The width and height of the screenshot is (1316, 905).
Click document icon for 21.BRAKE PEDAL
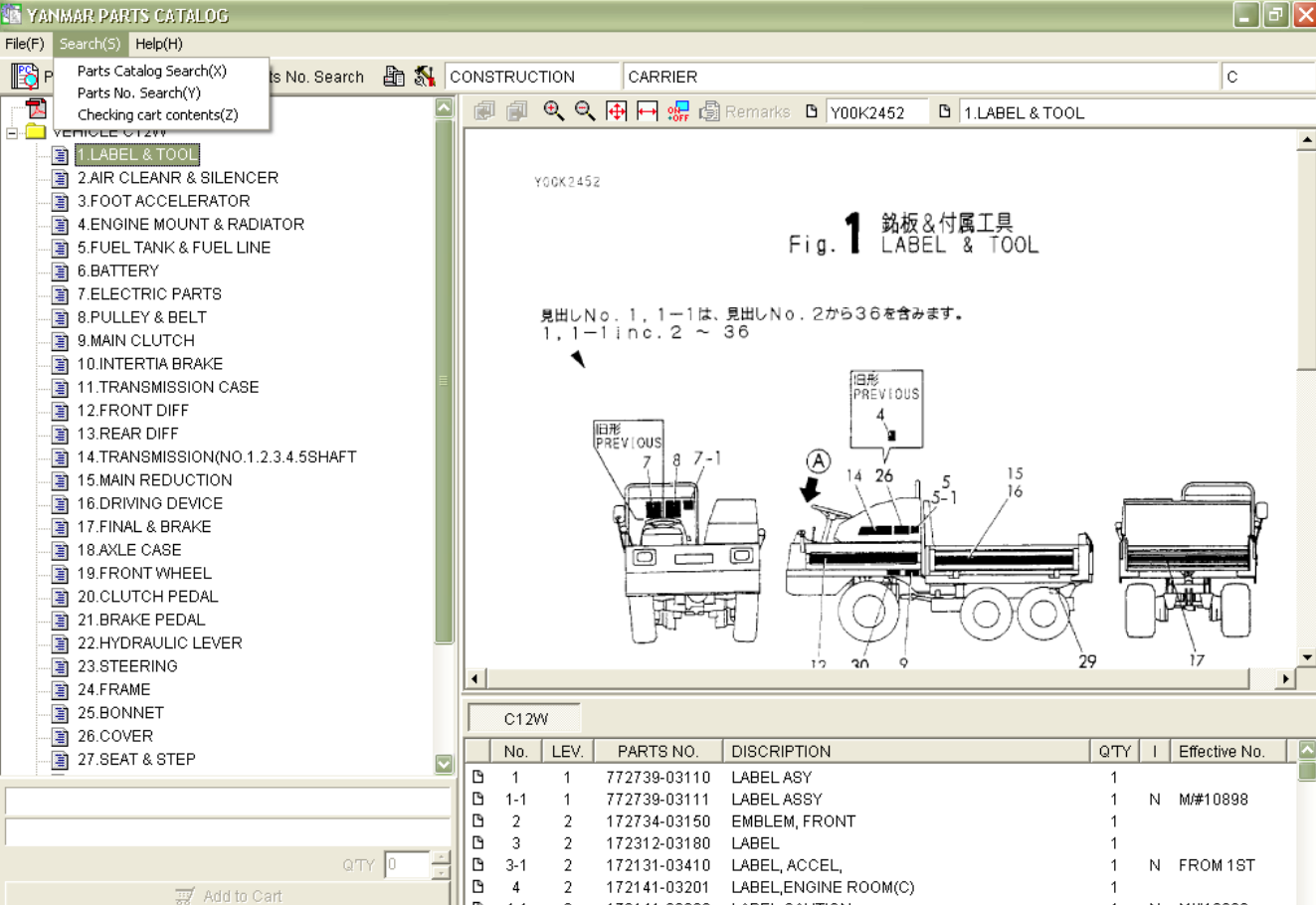coord(61,620)
